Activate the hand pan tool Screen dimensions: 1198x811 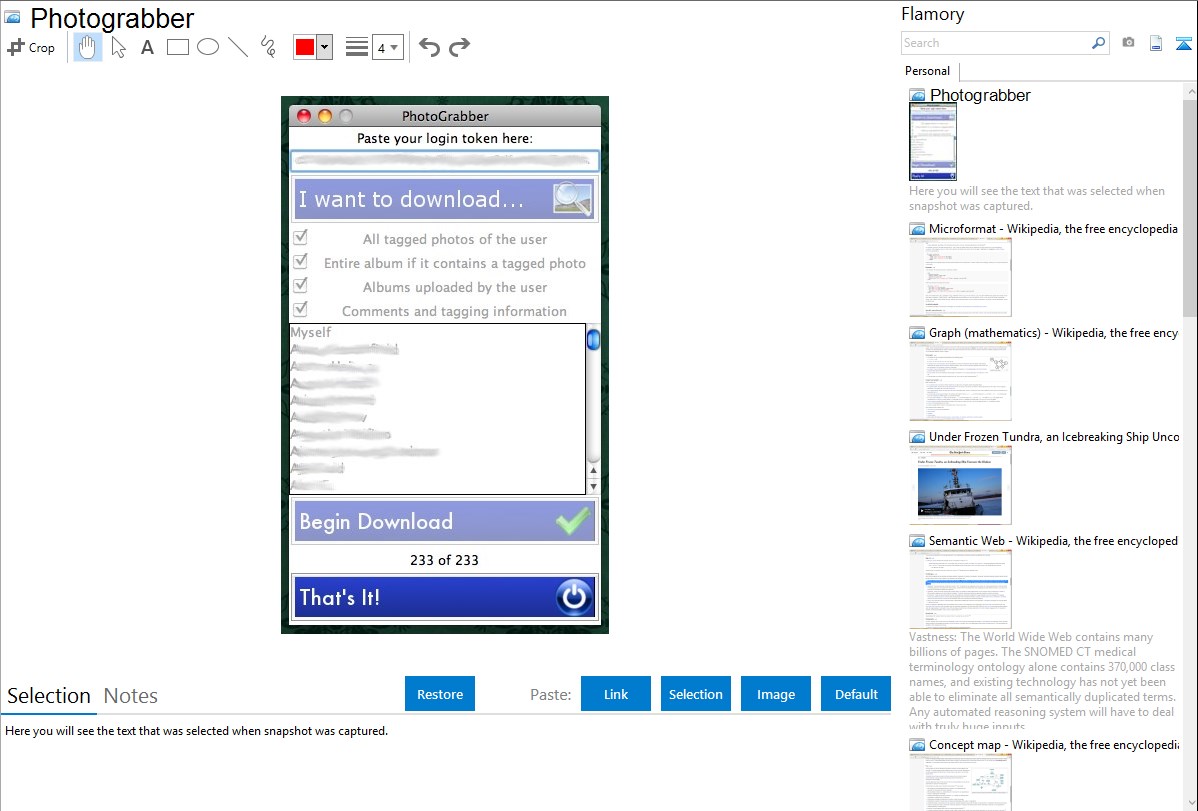click(88, 47)
